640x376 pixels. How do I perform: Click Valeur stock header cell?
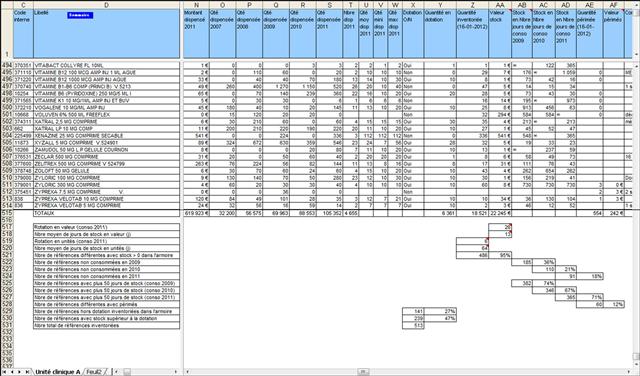[500, 33]
